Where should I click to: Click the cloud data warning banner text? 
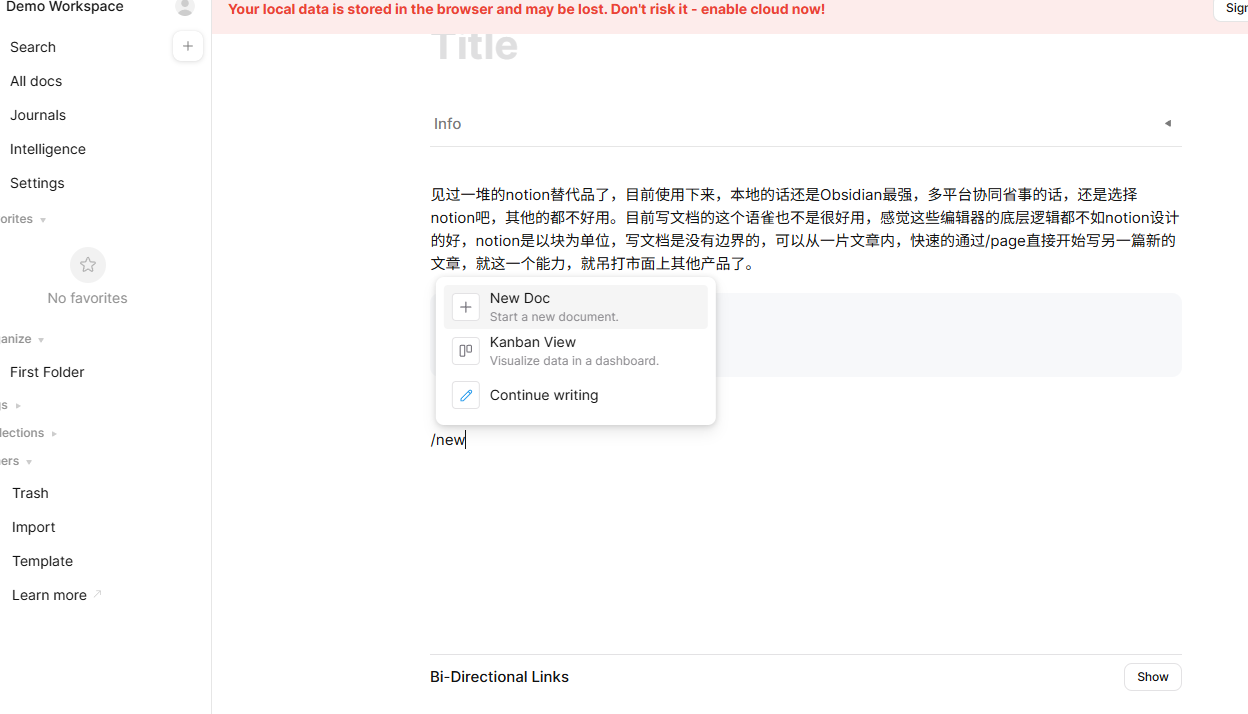(526, 9)
